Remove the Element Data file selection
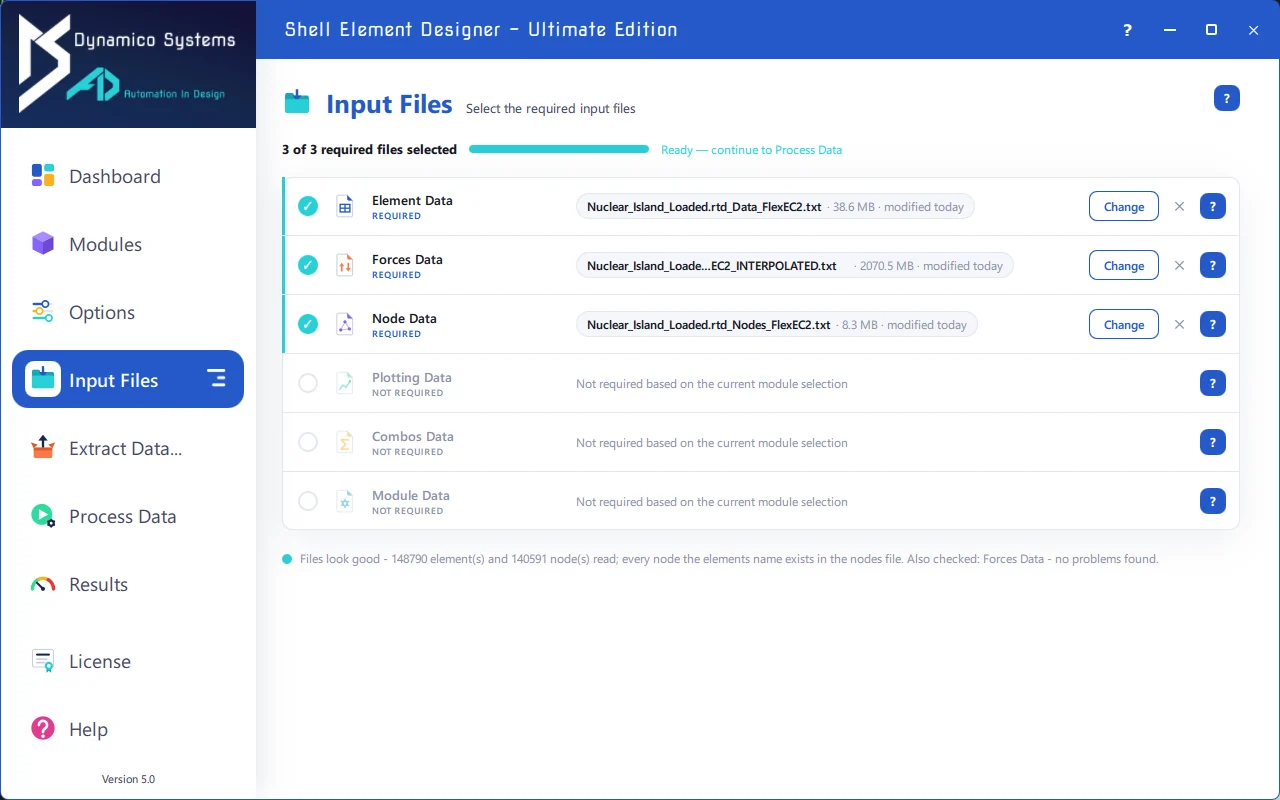The height and width of the screenshot is (800, 1280). tap(1179, 207)
